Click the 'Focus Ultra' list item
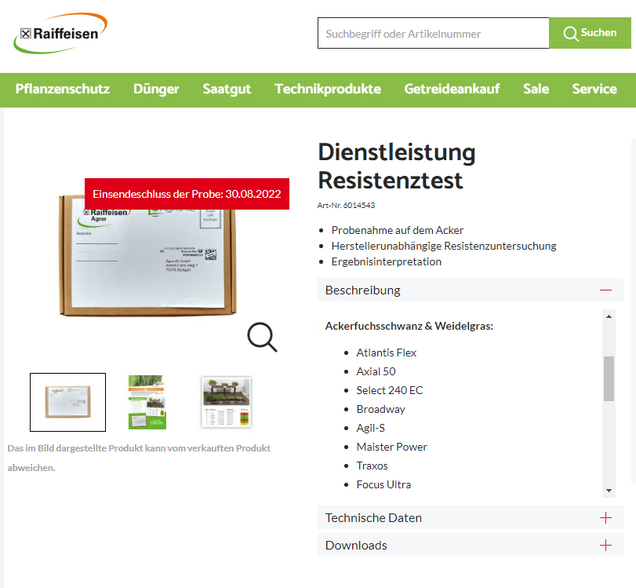 pyautogui.click(x=383, y=485)
